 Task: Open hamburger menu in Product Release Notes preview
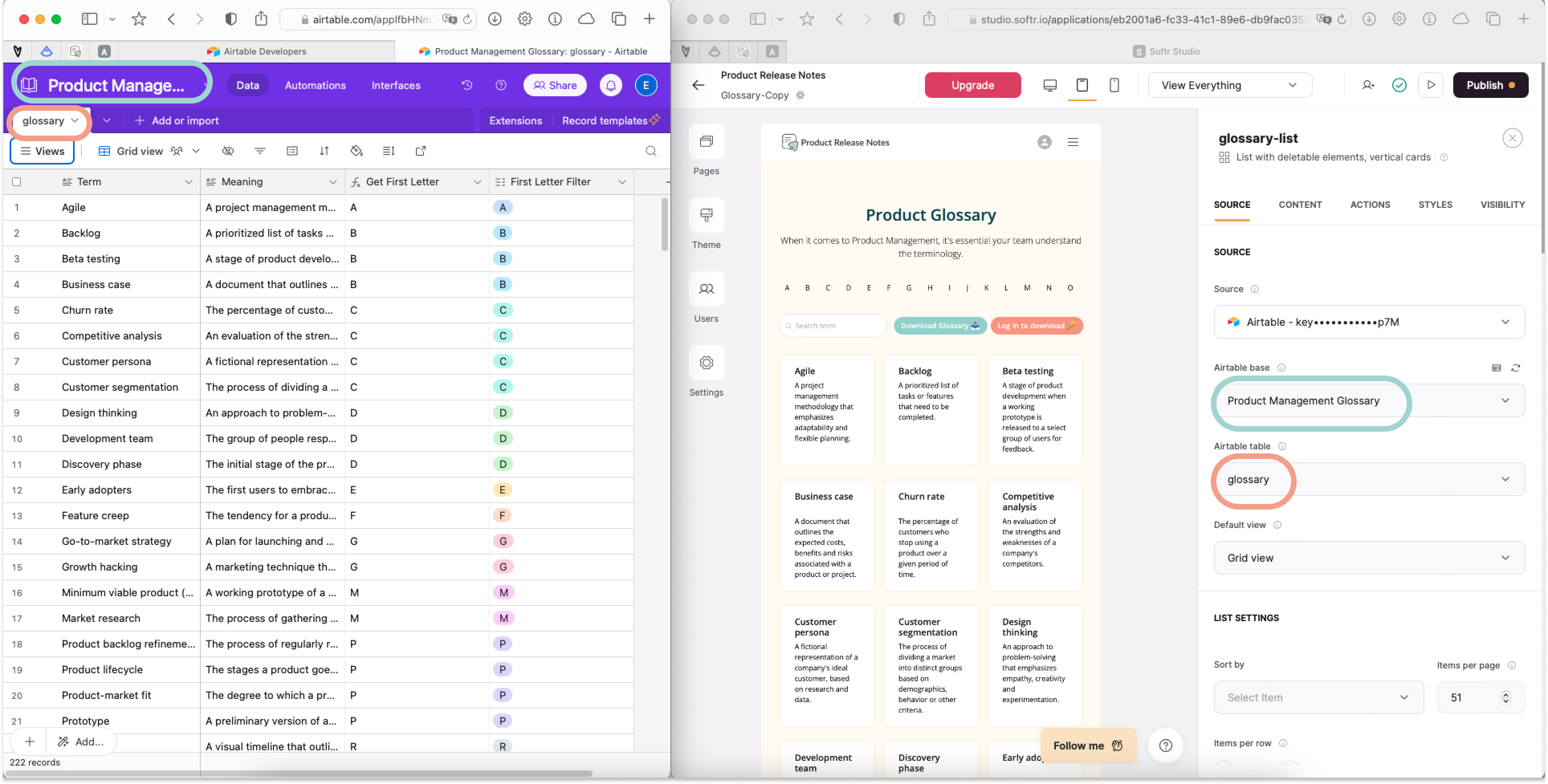click(1073, 142)
